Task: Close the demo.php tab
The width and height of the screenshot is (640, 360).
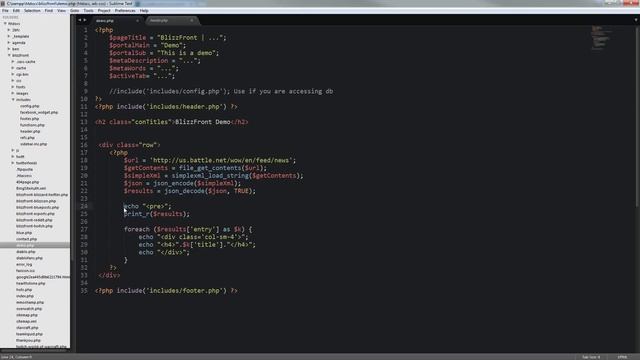Action: [137, 20]
